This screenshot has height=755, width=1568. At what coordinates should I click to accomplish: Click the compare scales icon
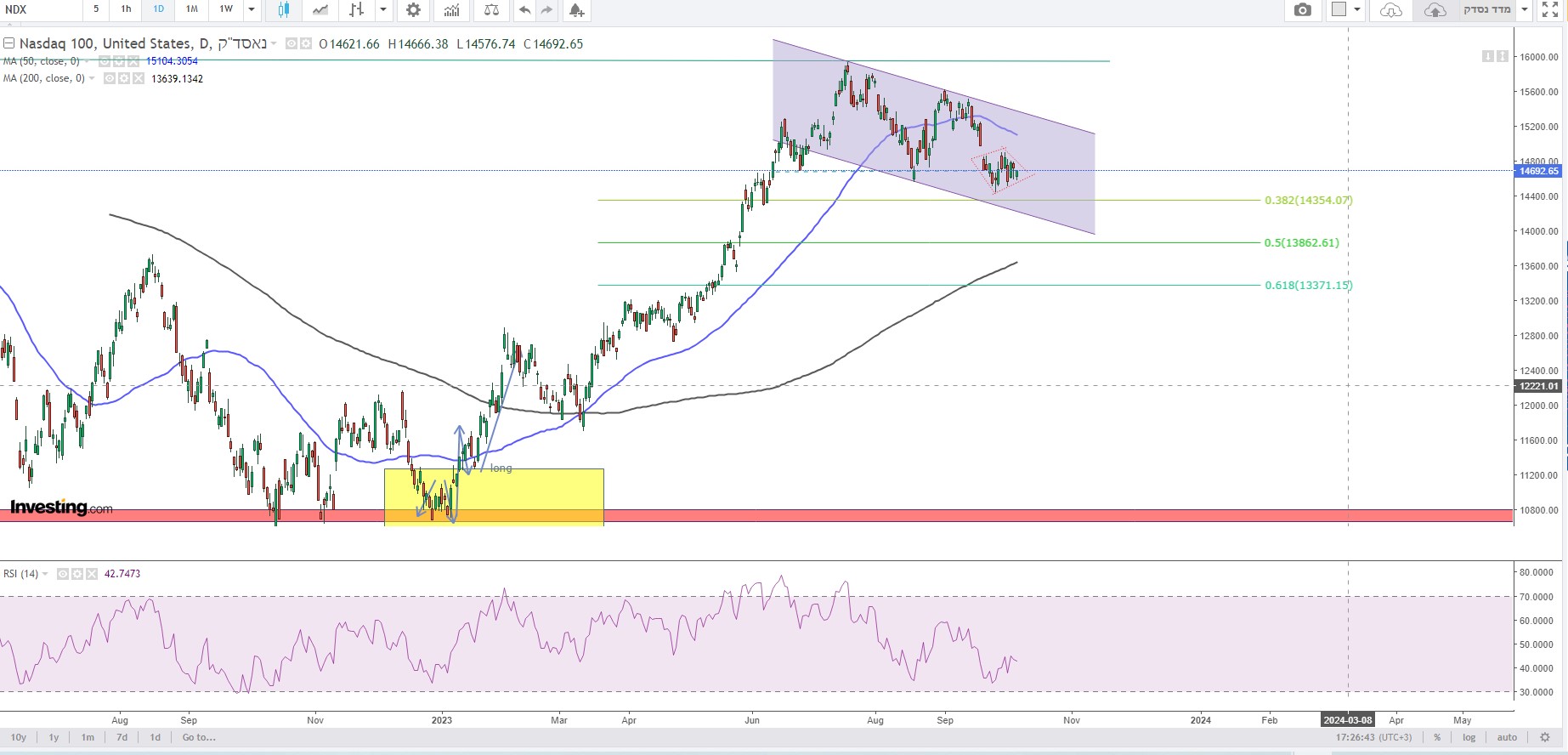[491, 9]
